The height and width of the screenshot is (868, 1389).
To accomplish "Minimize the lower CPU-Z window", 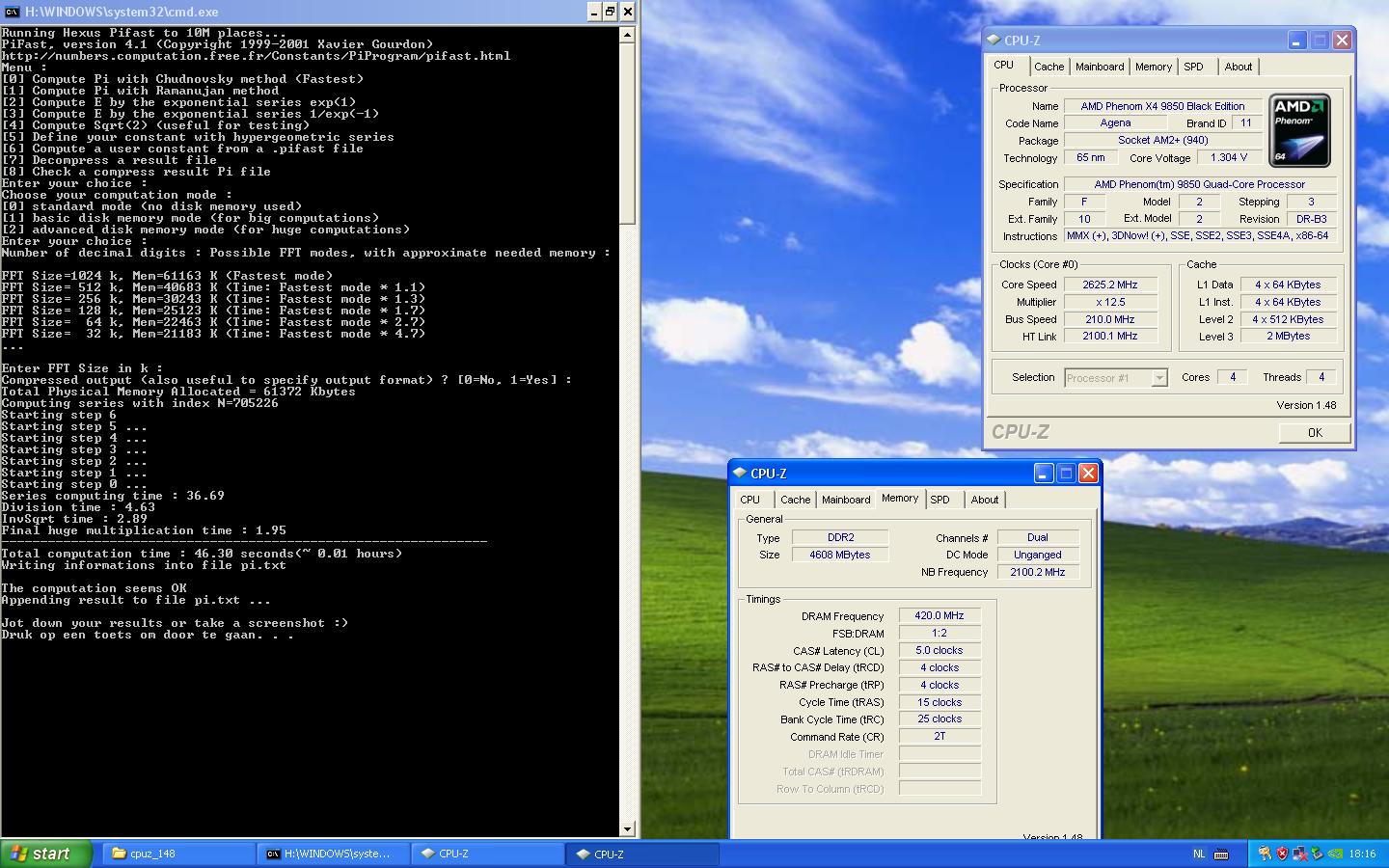I will click(x=1044, y=473).
